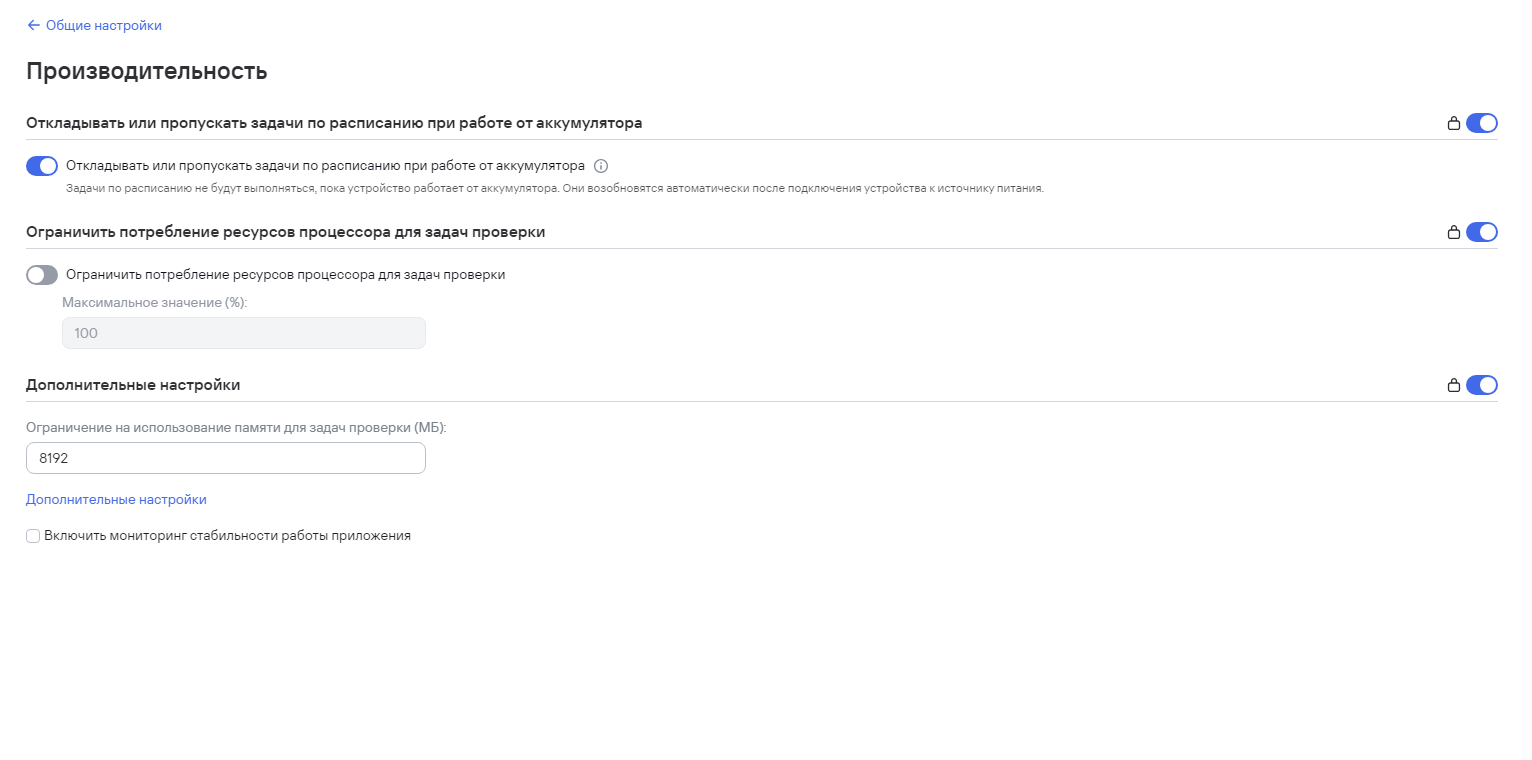
Task: Click the Максимальное значение (%) field
Action: (244, 333)
